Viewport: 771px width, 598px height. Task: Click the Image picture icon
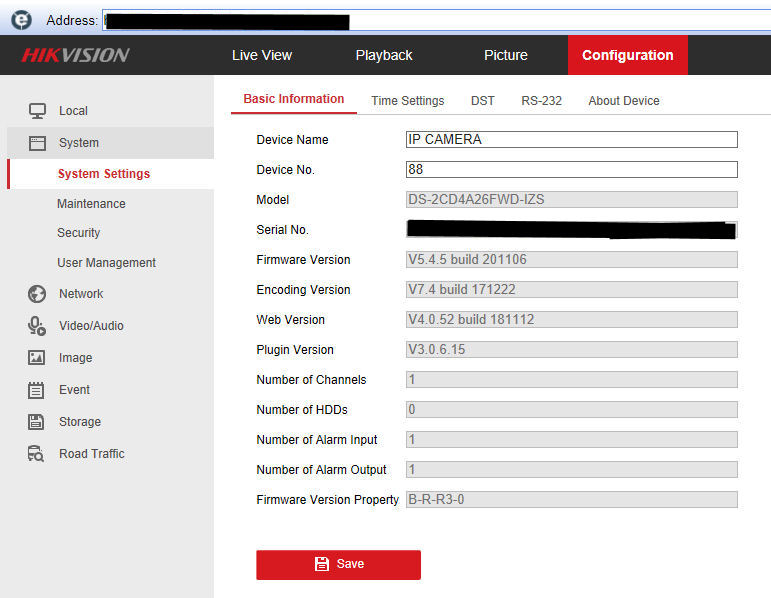pos(37,358)
